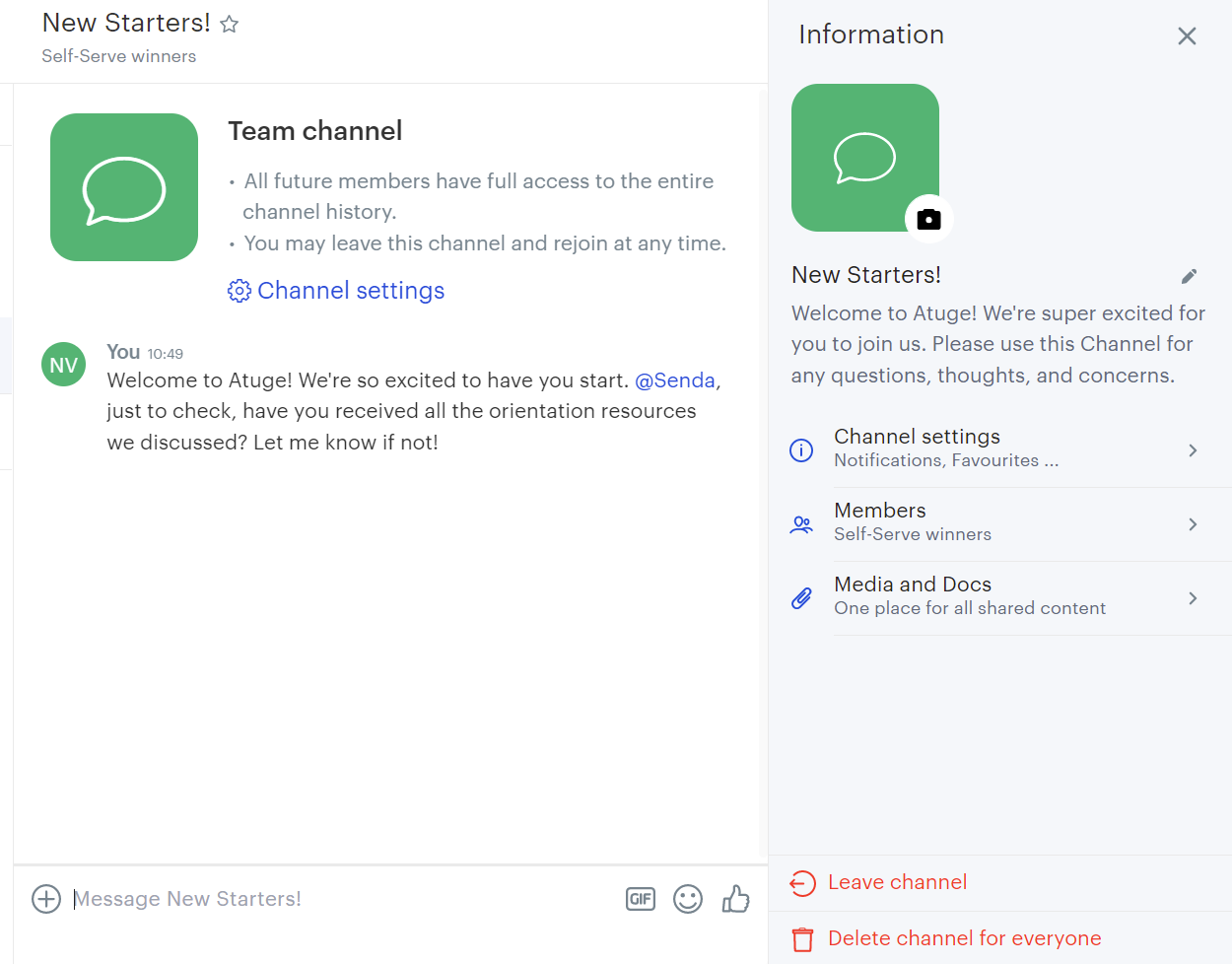Focus the Message New Starters! input field
Screen dimensions: 1232x964
click(340, 899)
